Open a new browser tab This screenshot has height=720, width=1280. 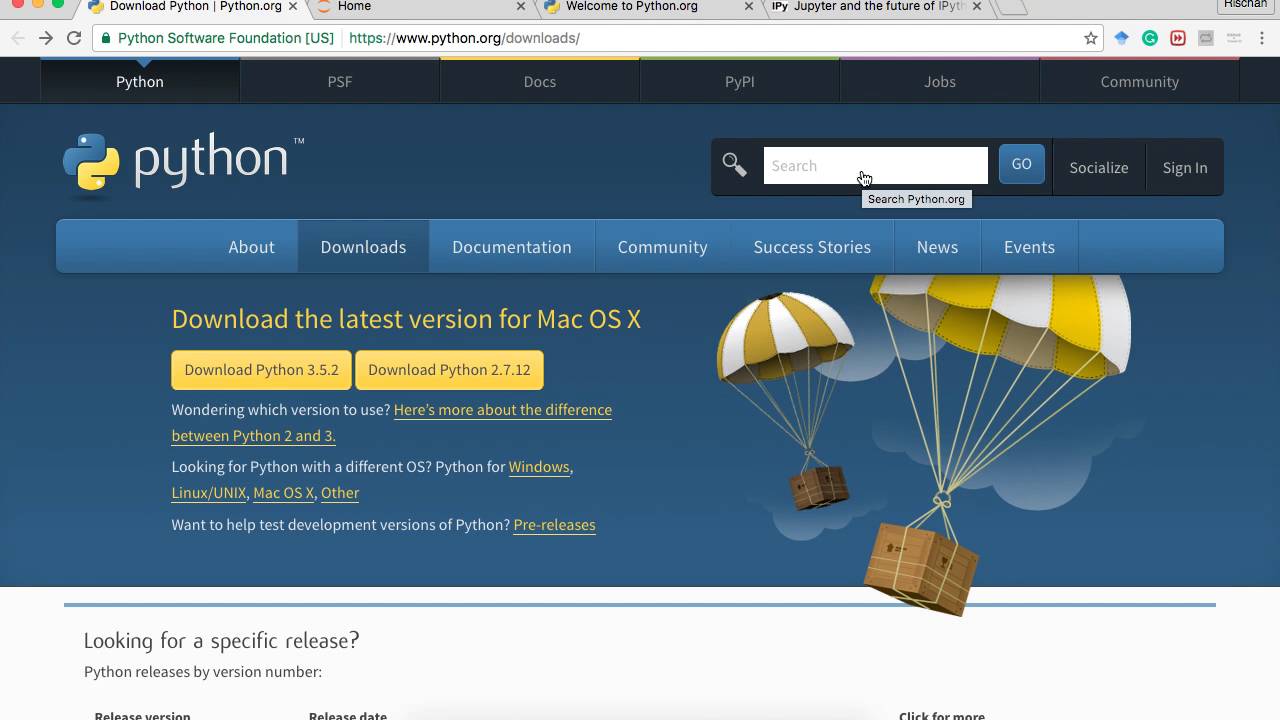click(1012, 7)
